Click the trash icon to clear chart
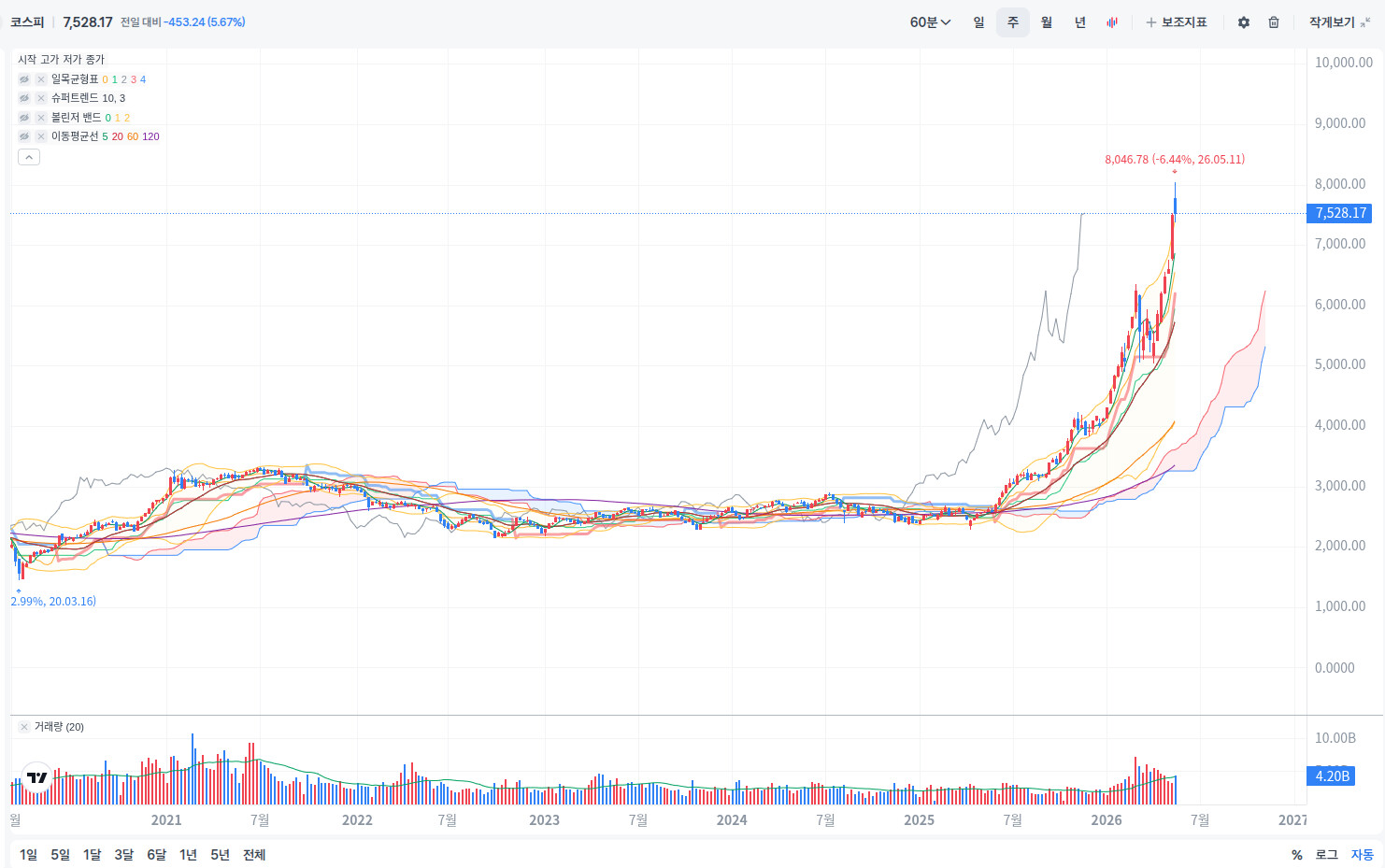This screenshot has width=1385, height=868. pyautogui.click(x=1274, y=22)
